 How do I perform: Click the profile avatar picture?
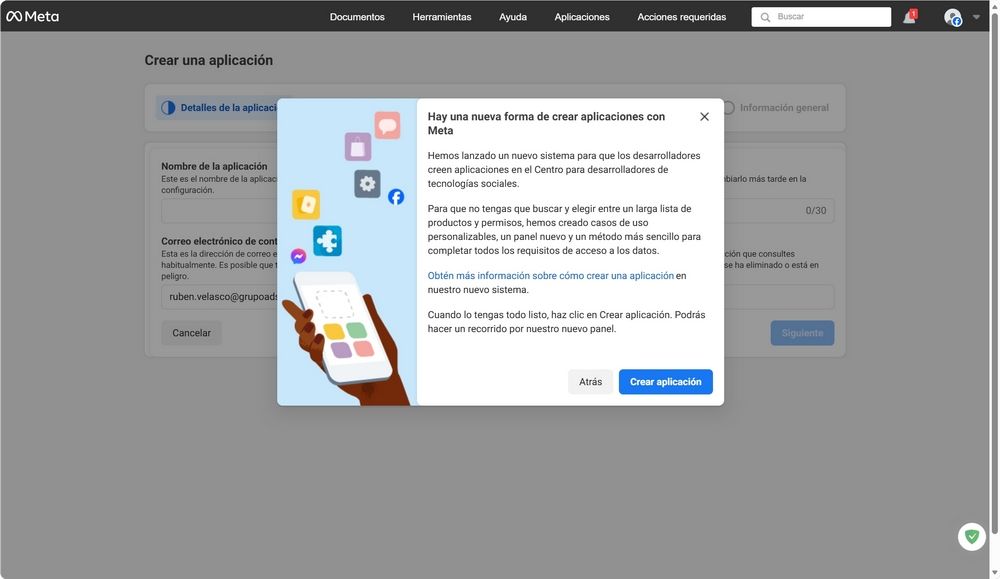(x=952, y=16)
